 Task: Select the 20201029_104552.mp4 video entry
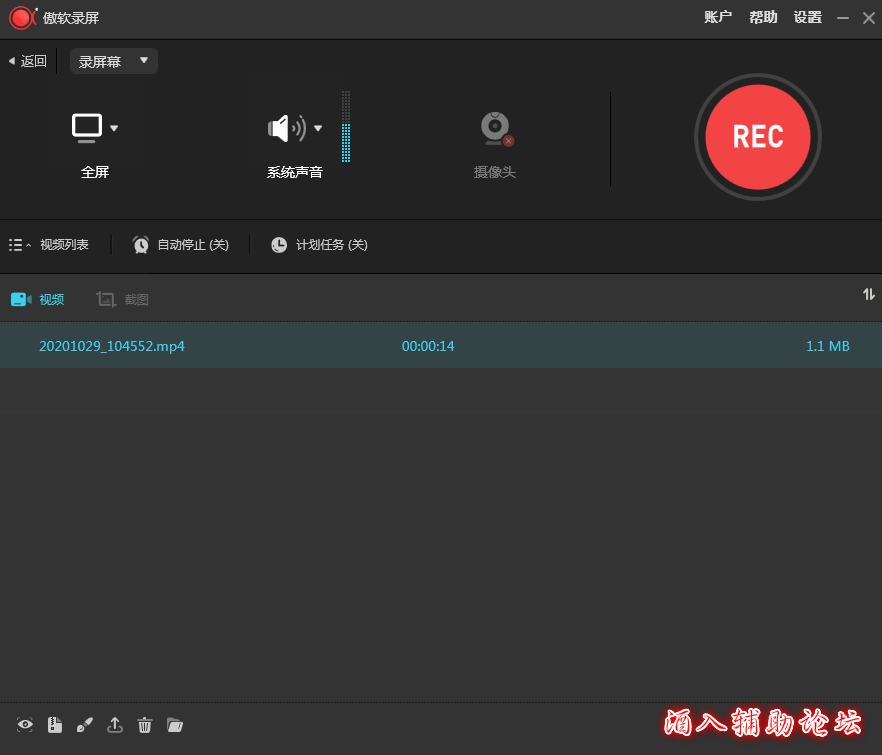click(112, 346)
